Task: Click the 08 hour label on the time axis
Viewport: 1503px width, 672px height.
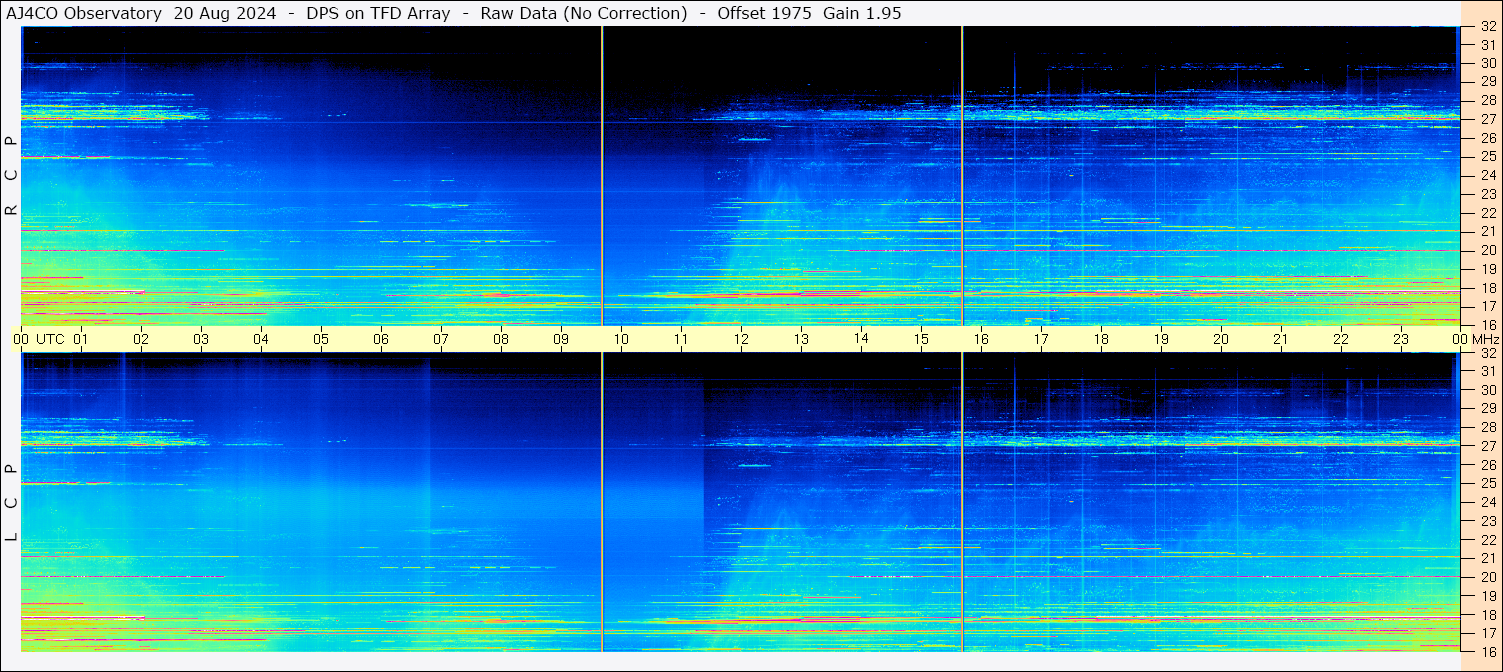Action: pos(501,339)
